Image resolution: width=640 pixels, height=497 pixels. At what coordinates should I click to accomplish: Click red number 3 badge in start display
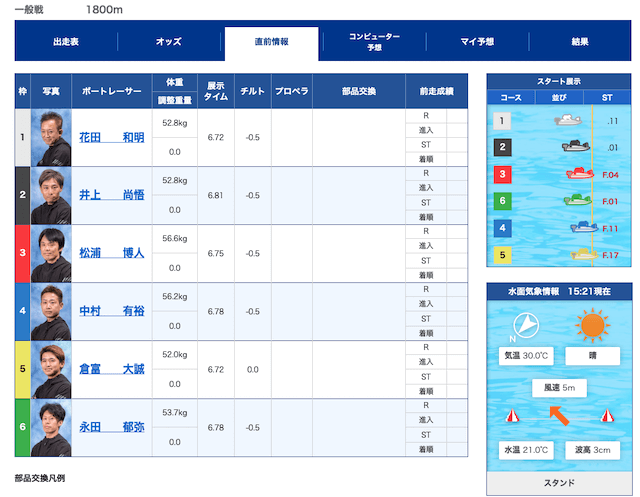[502, 174]
